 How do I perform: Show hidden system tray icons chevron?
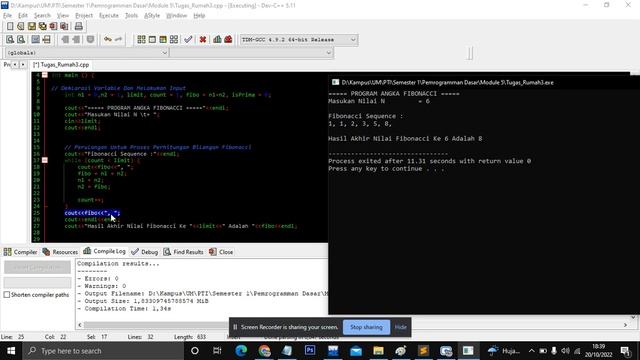531,351
